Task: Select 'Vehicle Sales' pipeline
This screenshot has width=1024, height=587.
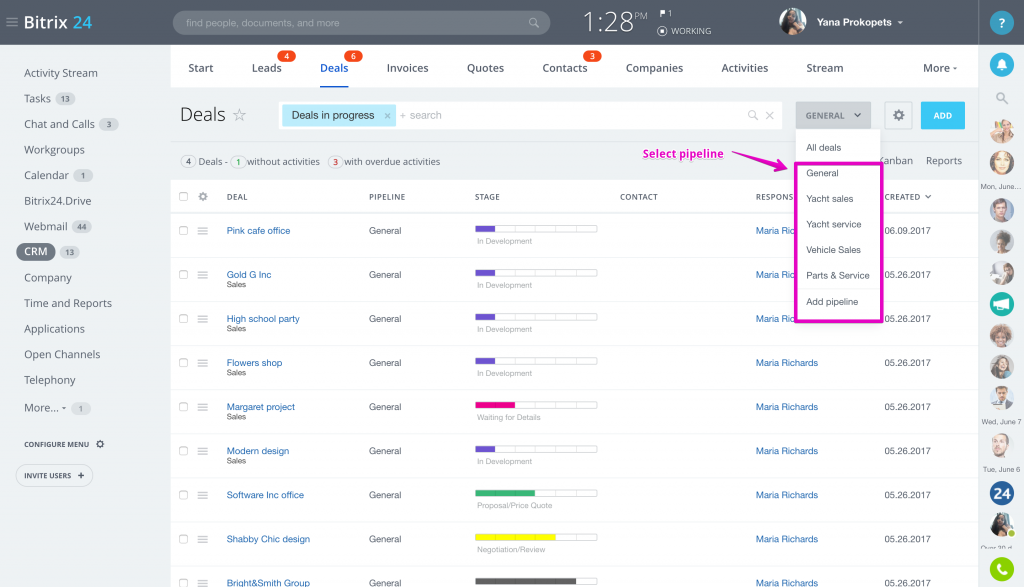Action: [833, 250]
